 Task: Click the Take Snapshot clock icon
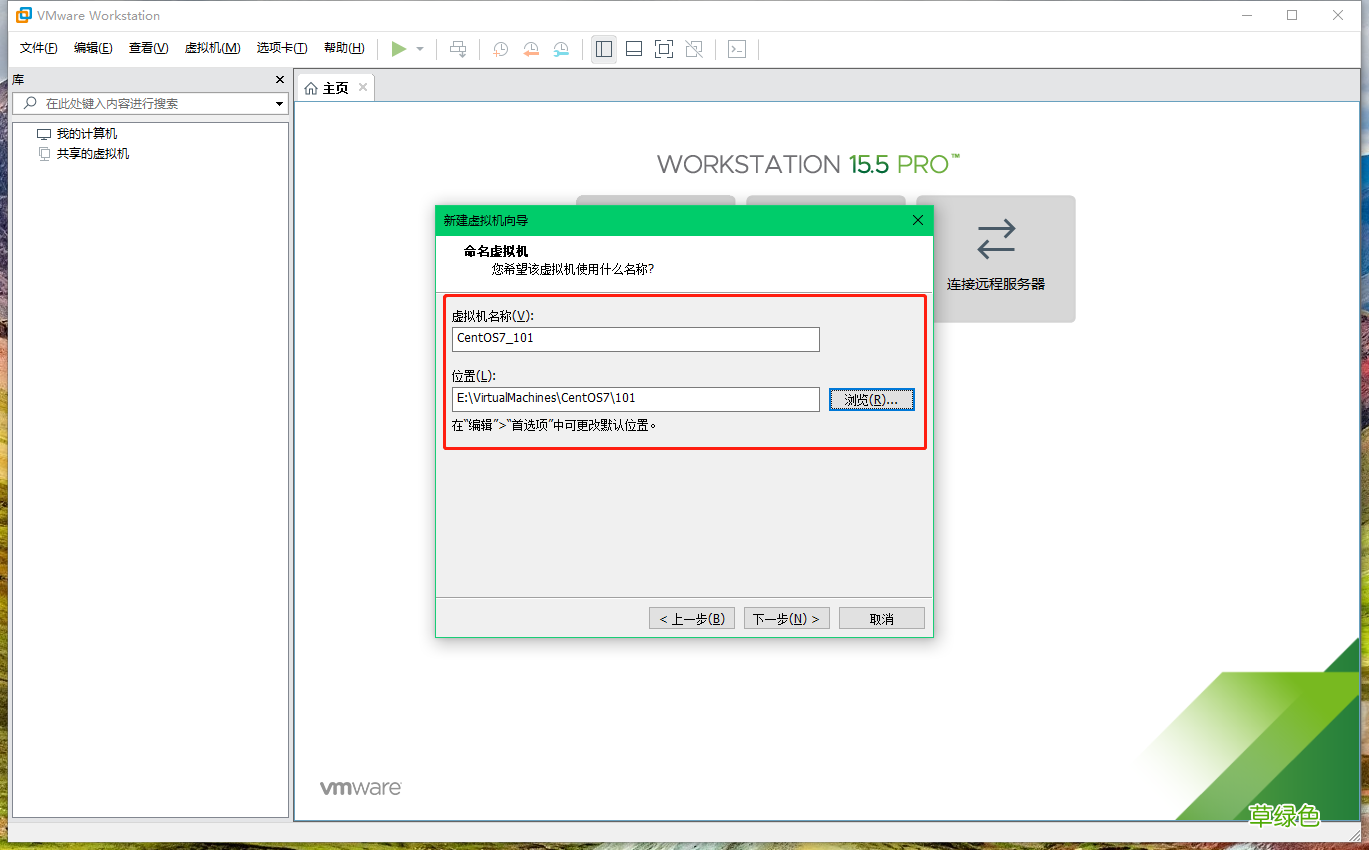pyautogui.click(x=500, y=48)
